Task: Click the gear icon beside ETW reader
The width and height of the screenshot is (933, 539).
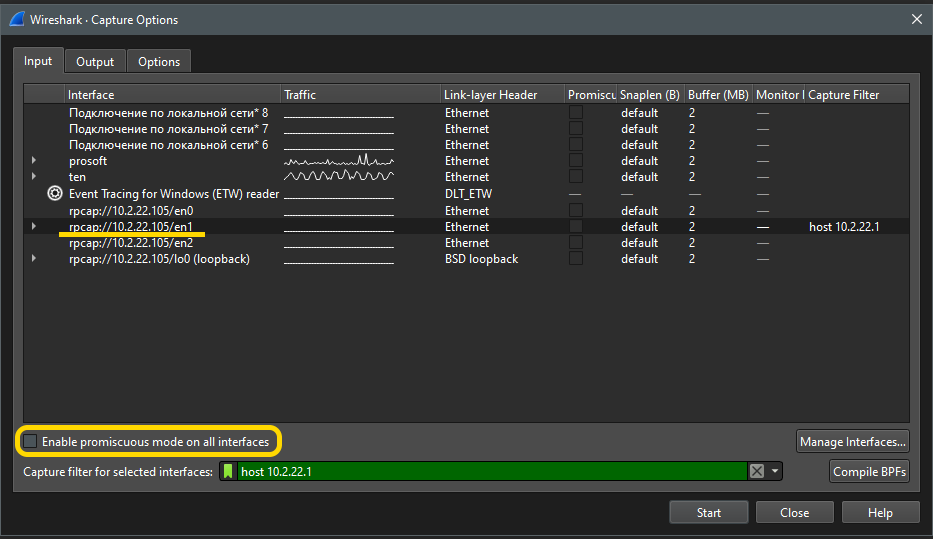Action: coord(55,193)
